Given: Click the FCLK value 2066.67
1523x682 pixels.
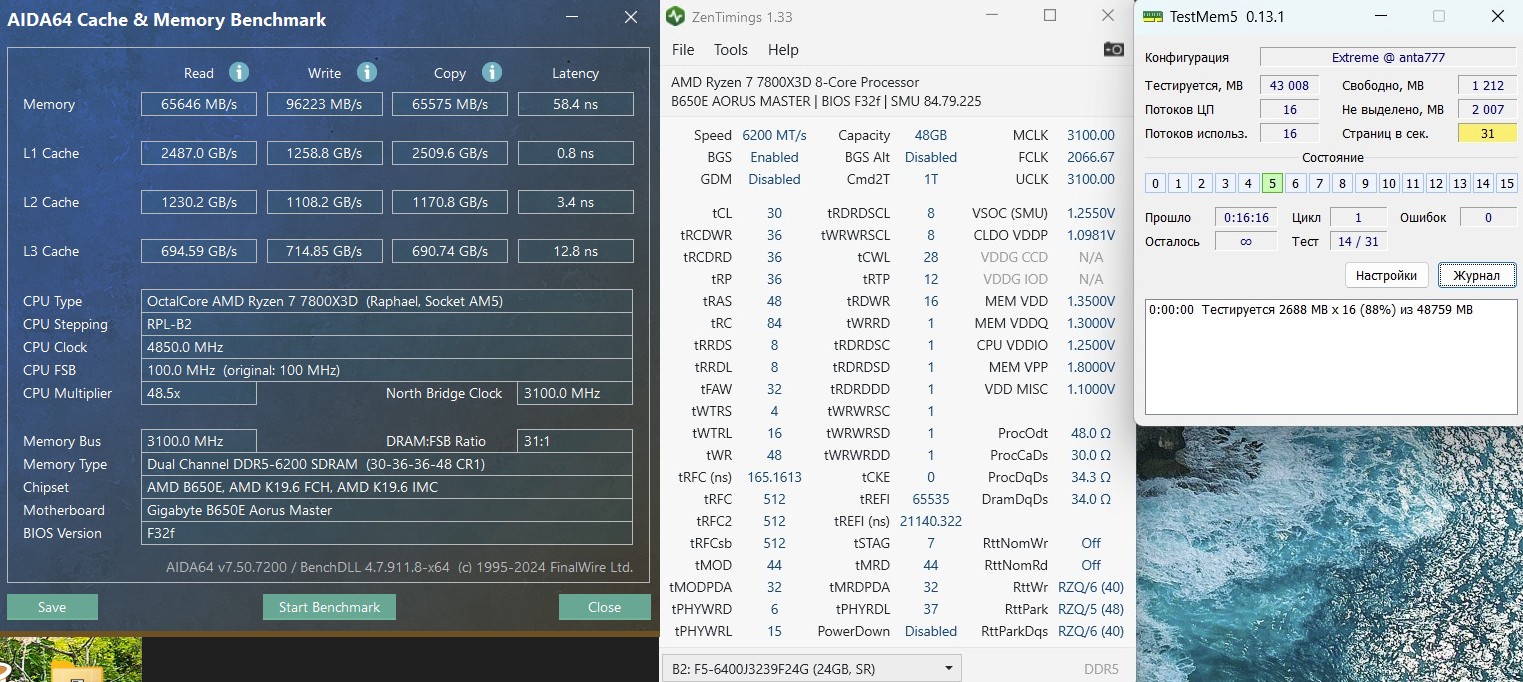Looking at the screenshot, I should pyautogui.click(x=1091, y=157).
